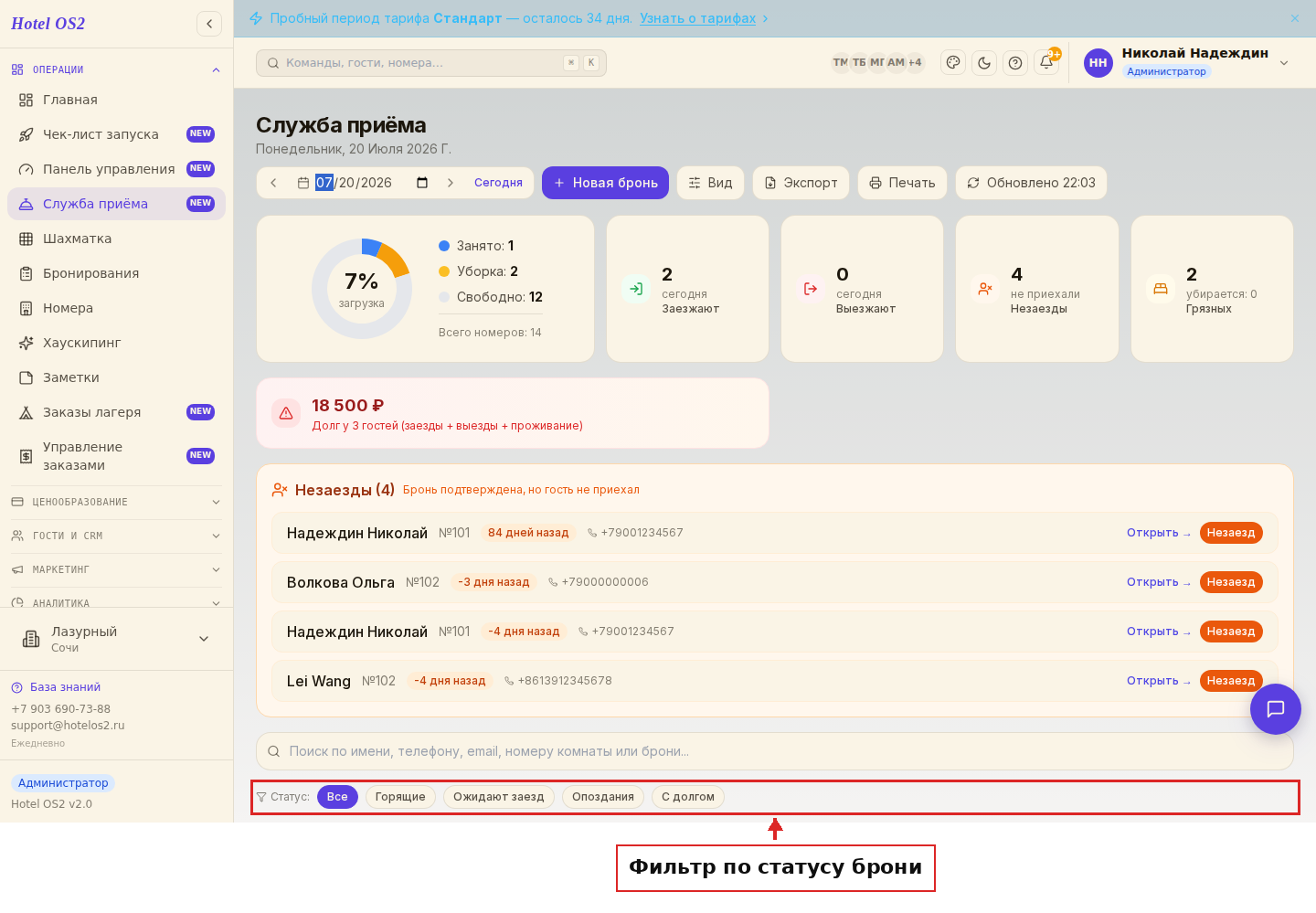Screen dimensions: 1316x913
Task: Expand ЦЕНООБРАЗОВАНИЕ section
Action: tap(116, 502)
